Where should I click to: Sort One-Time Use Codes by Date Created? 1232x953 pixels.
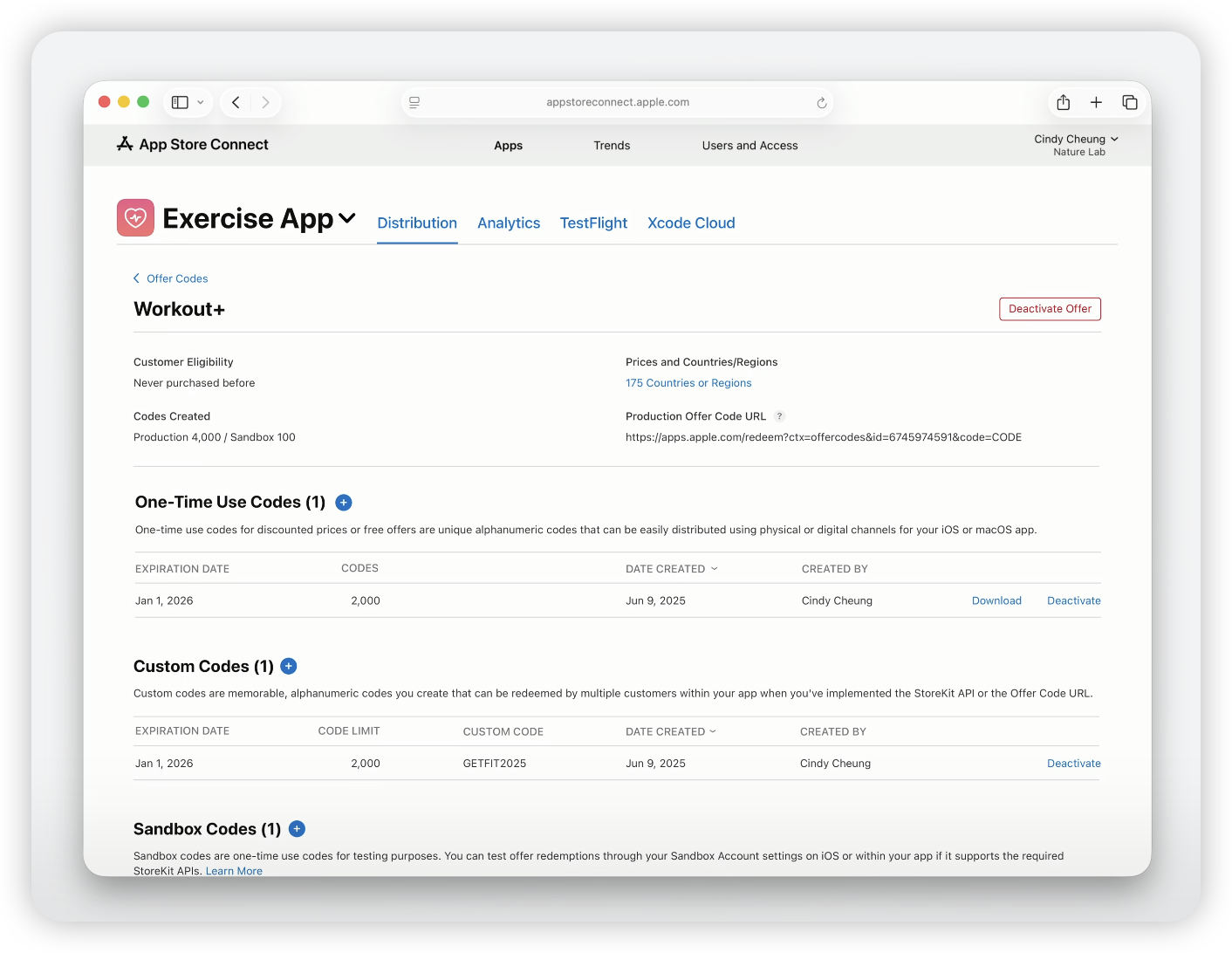coord(672,569)
